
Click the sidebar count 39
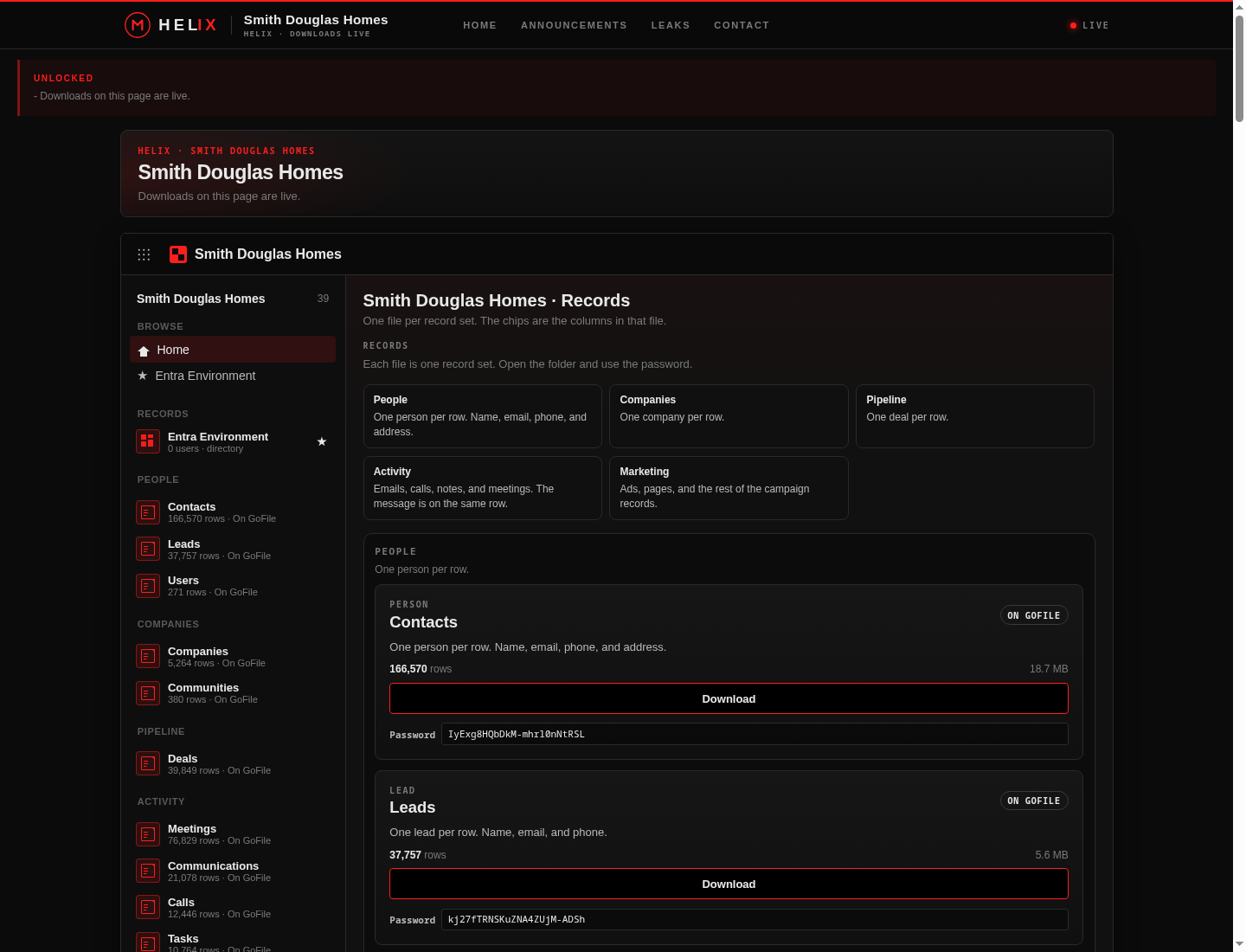pos(323,299)
